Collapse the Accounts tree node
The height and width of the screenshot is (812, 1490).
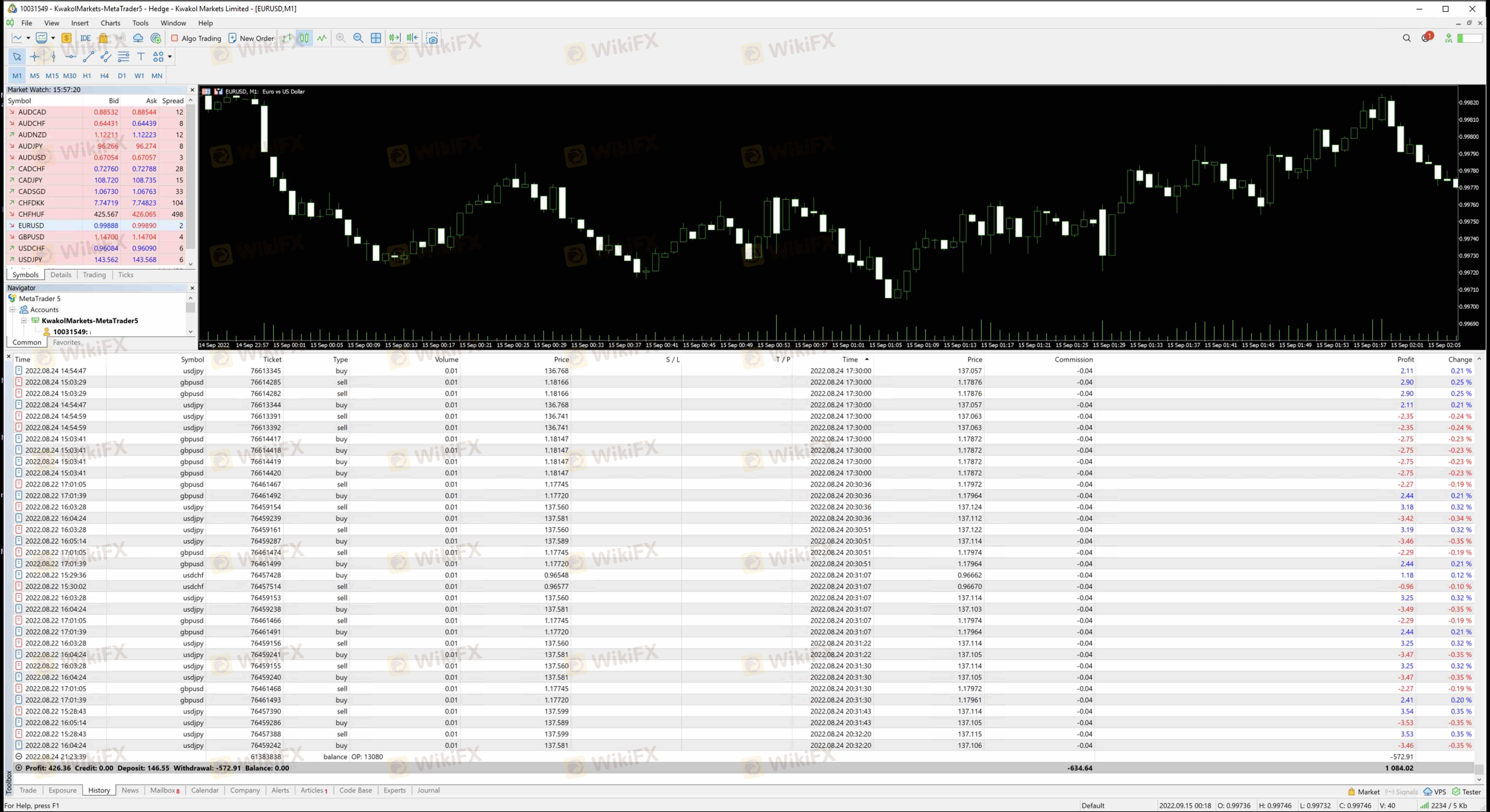[x=12, y=309]
